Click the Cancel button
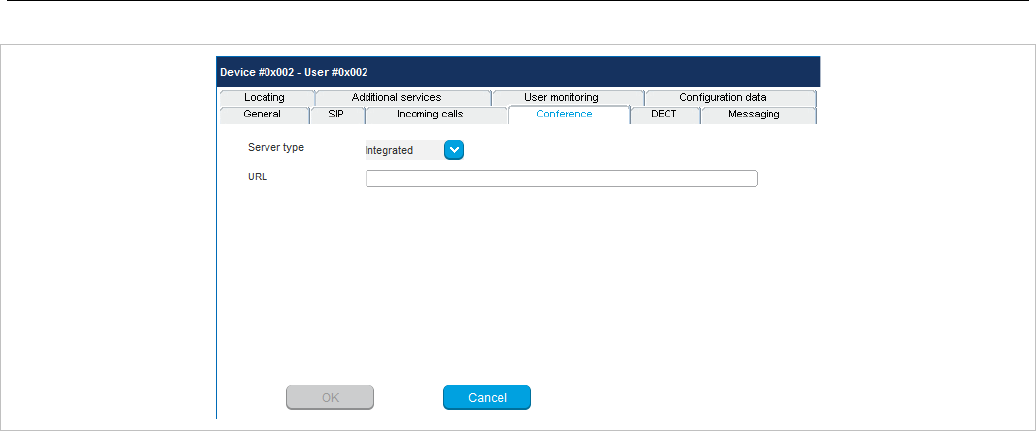Image resolution: width=1036 pixels, height=431 pixels. (487, 397)
